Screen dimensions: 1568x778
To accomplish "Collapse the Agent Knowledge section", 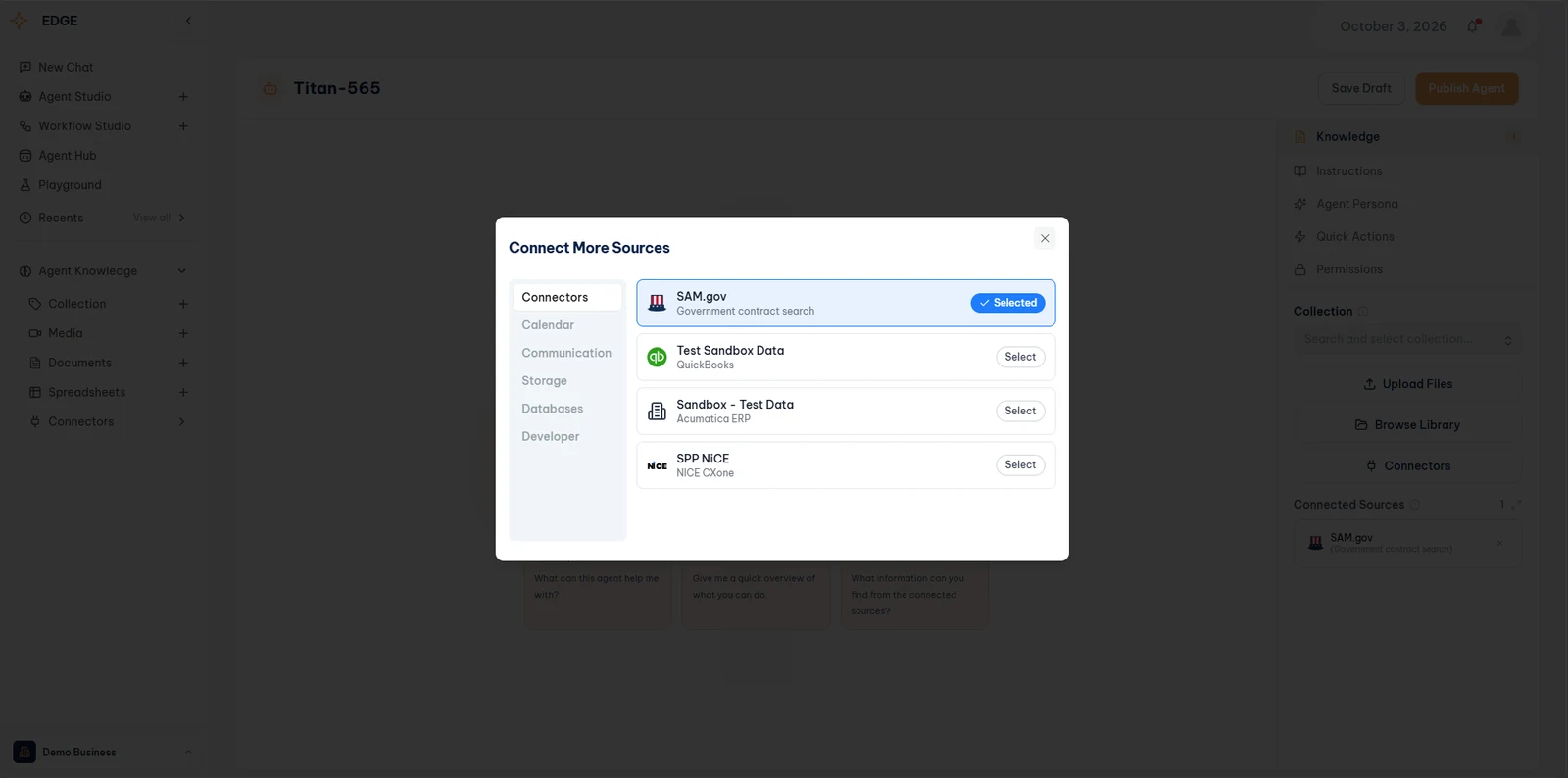I will point(181,271).
